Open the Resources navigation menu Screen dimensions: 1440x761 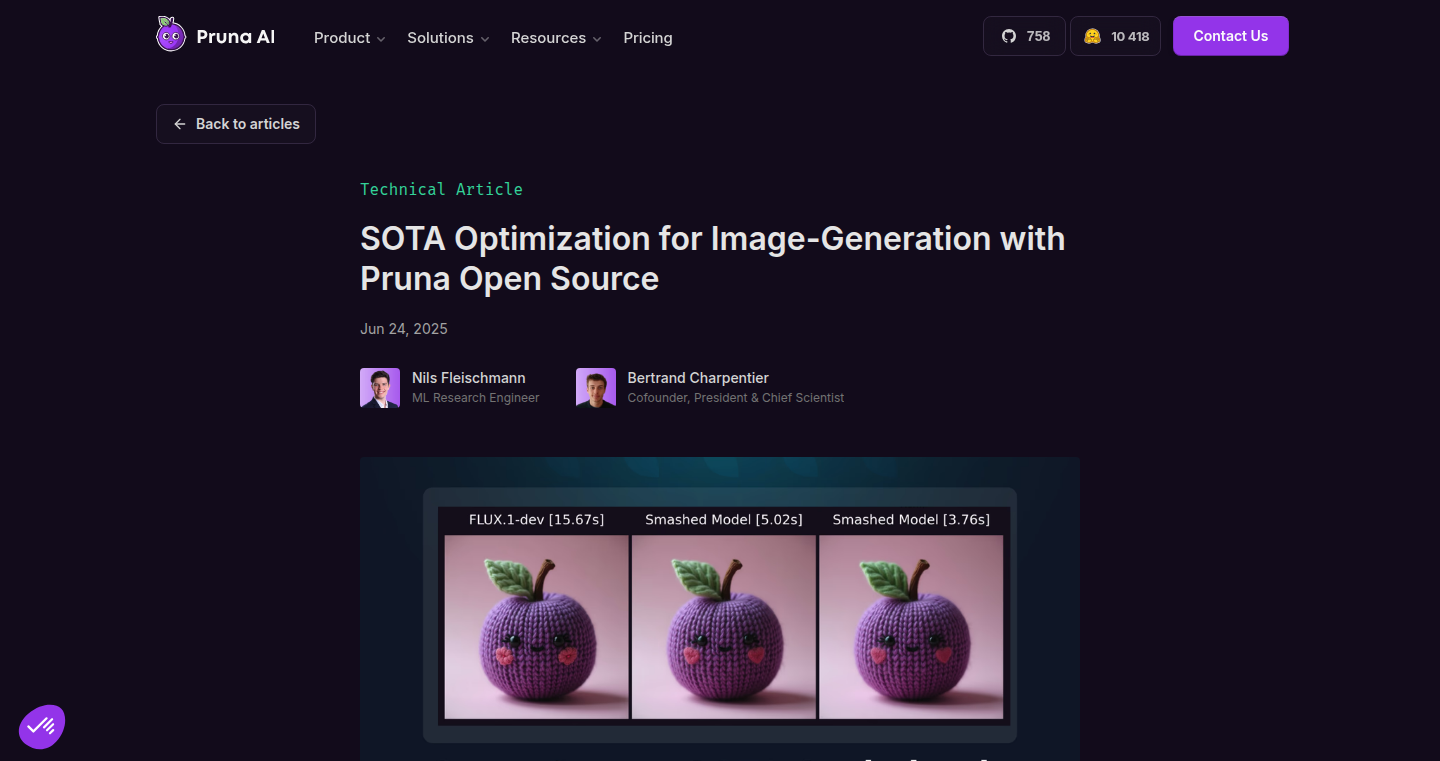click(x=556, y=38)
